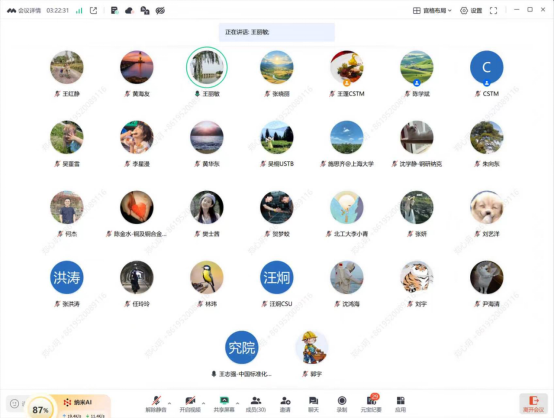This screenshot has width=554, height=418.
Task: Click the orange host badge on 王蓬CSTM avatar
Action: (x=347, y=83)
